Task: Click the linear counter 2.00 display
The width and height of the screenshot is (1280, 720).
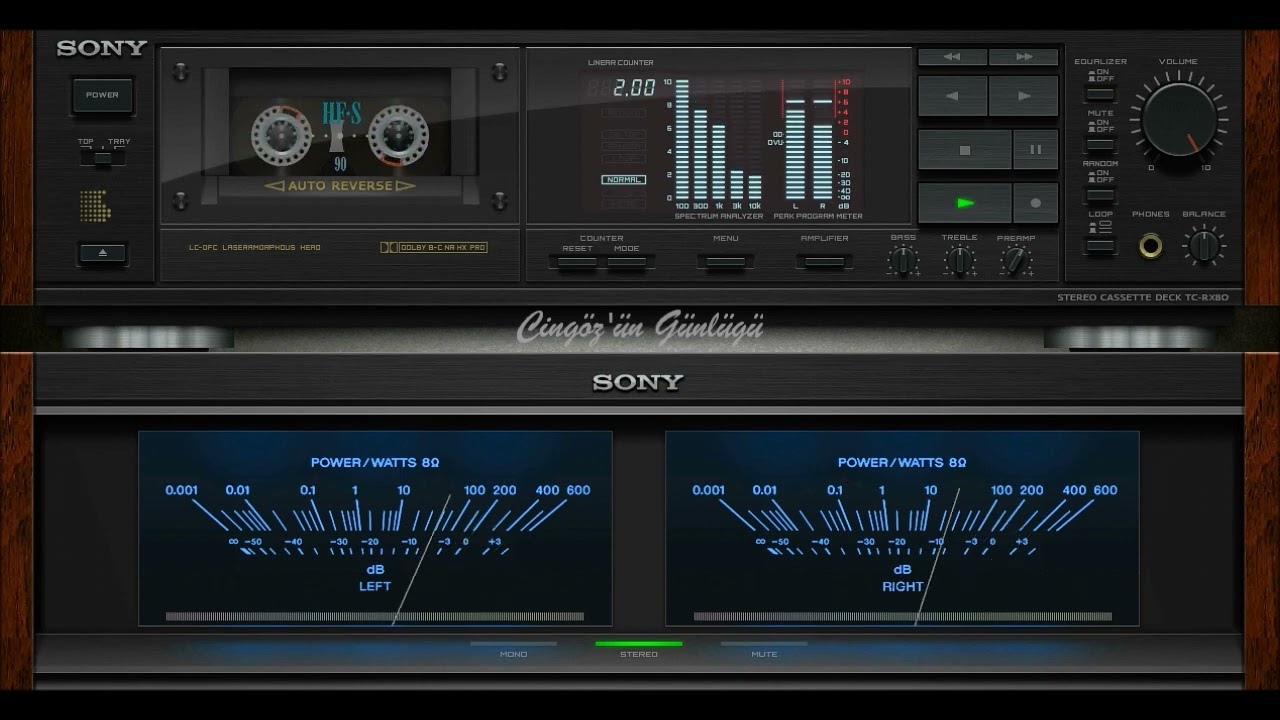Action: (x=622, y=88)
